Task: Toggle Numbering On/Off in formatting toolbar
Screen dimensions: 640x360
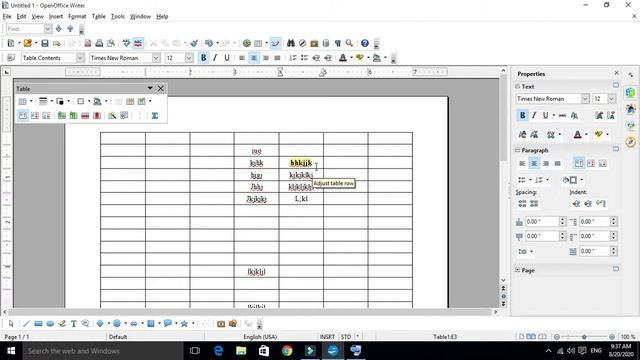Action: pos(293,58)
